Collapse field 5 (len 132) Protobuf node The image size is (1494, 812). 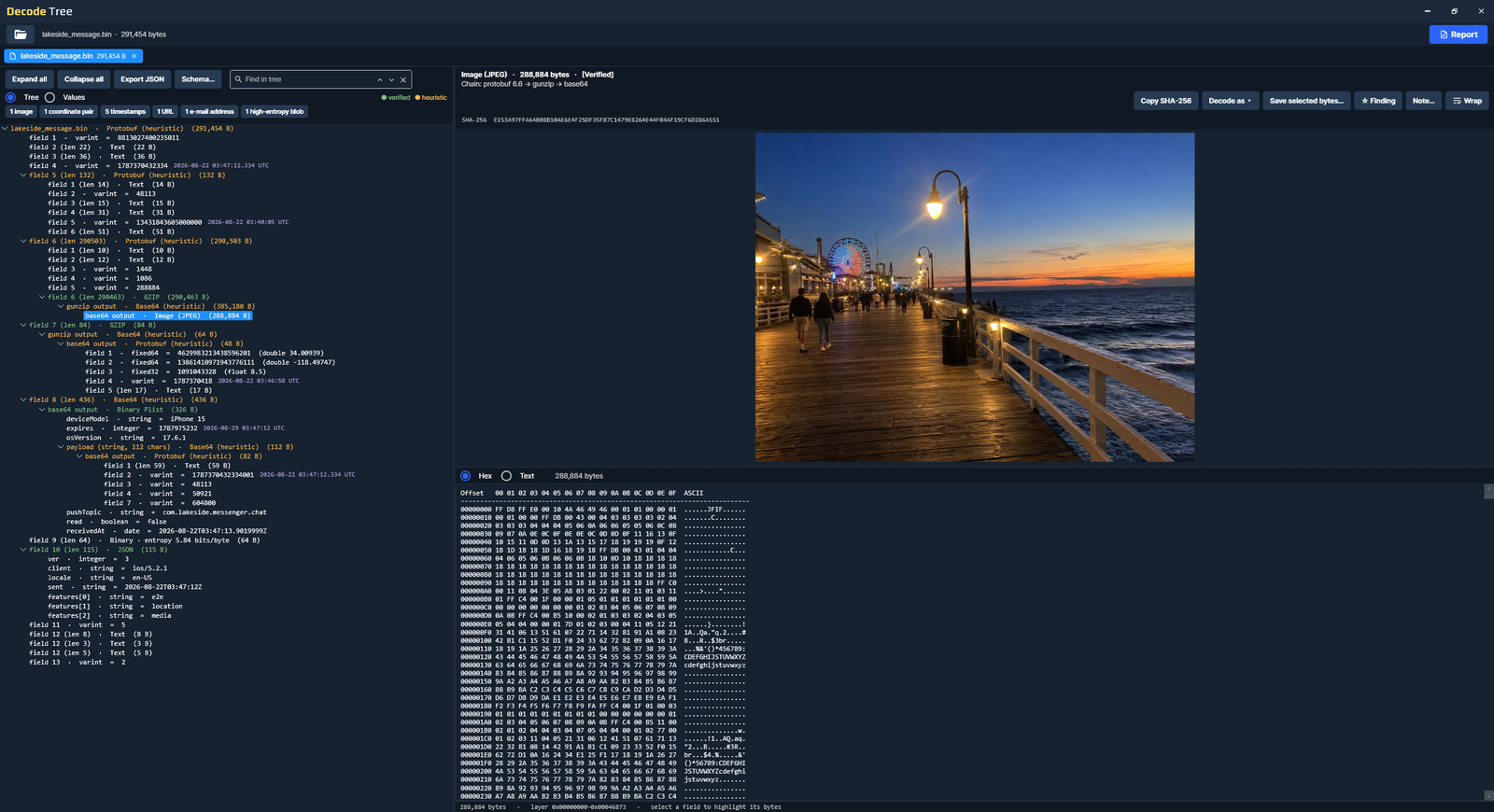[23, 175]
